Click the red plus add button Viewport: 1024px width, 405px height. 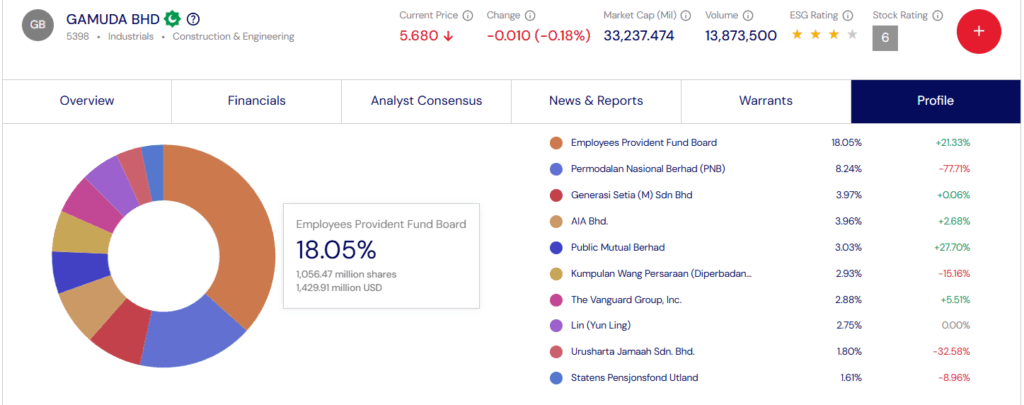[x=978, y=31]
